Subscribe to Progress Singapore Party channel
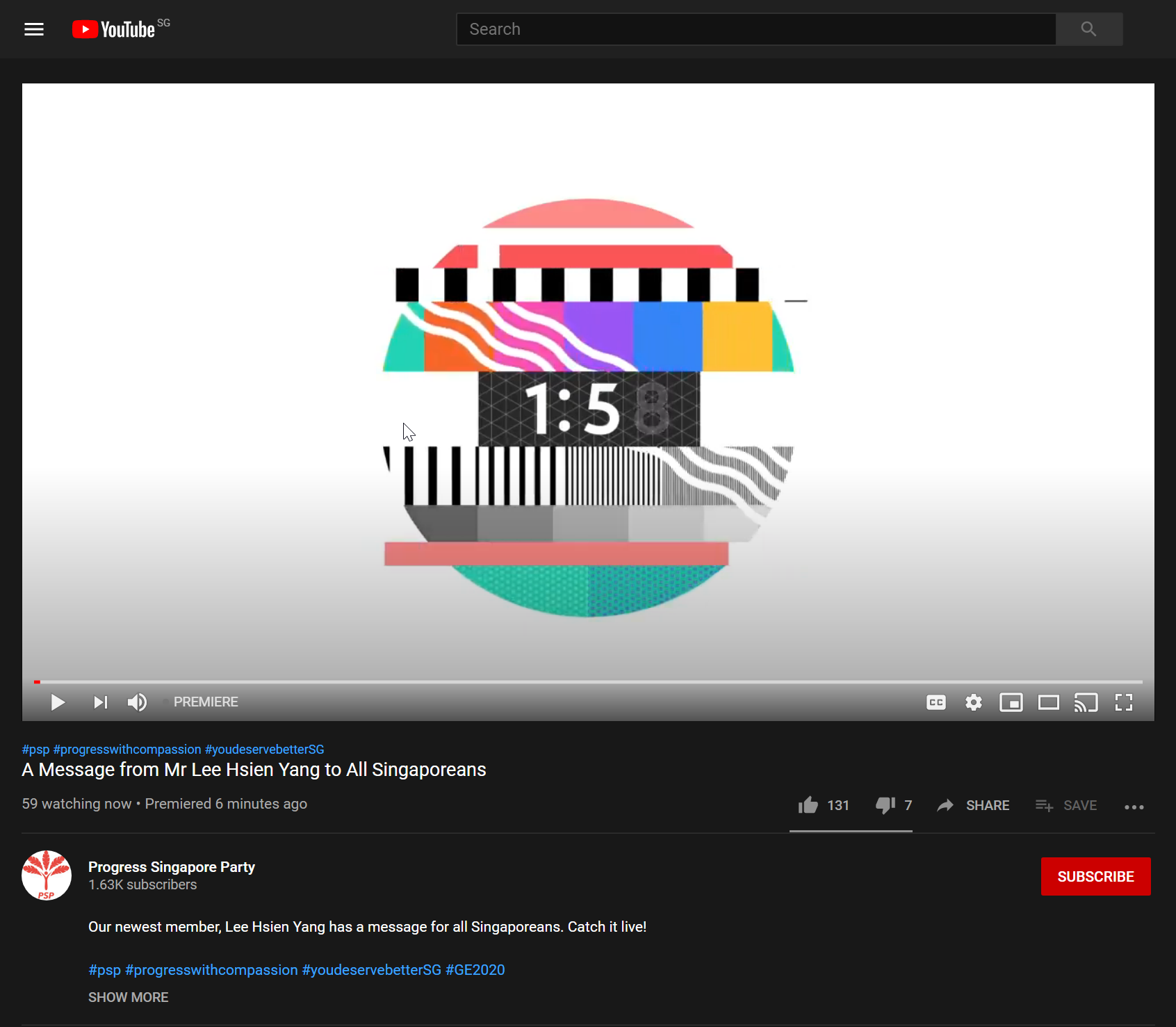The height and width of the screenshot is (1027, 1176). 1095,876
